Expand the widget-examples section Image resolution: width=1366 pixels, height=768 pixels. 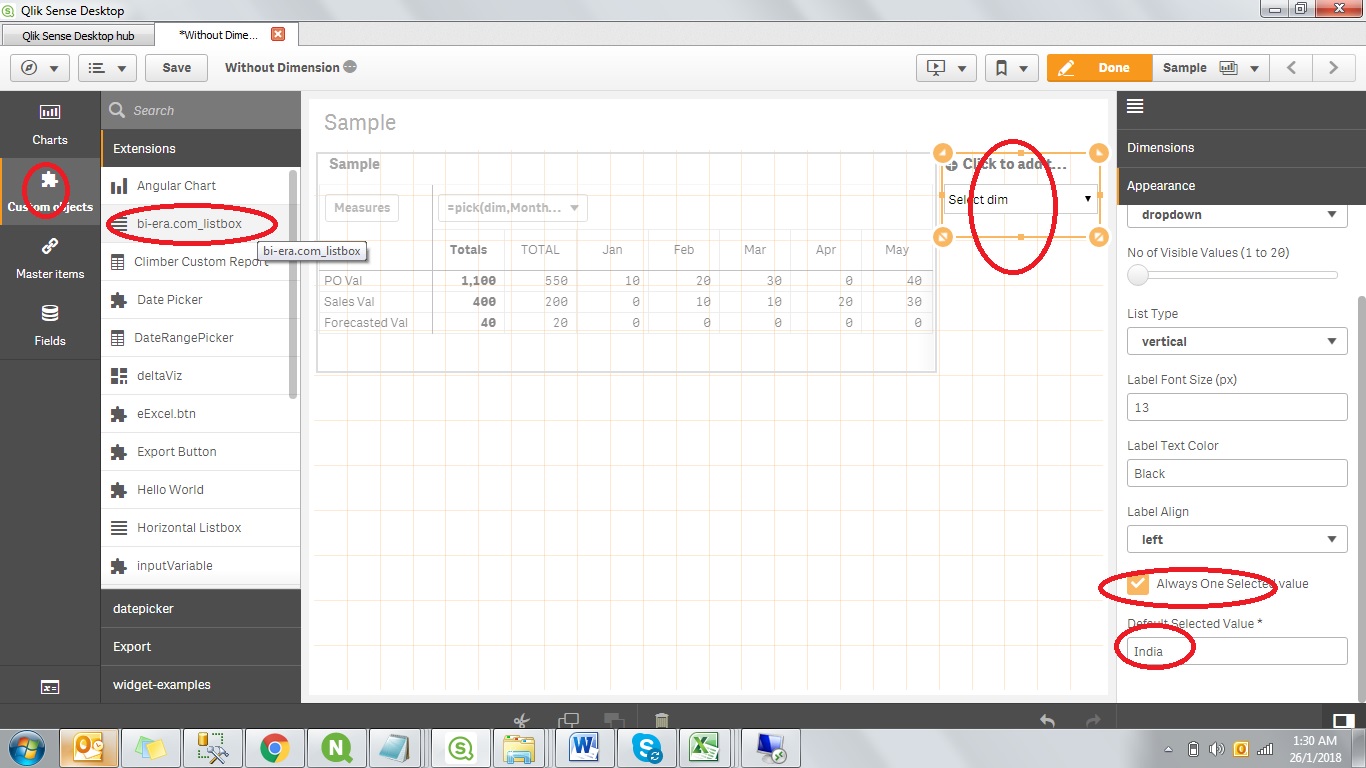coord(200,685)
